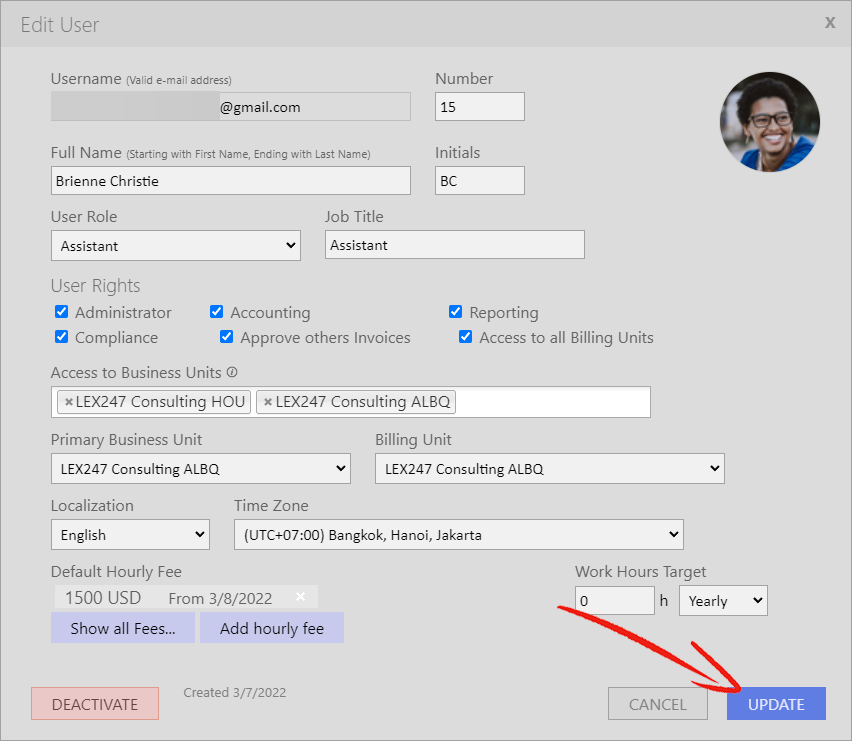The image size is (852, 741).
Task: Click info icon beside Access to Business Units
Action: coord(232,372)
